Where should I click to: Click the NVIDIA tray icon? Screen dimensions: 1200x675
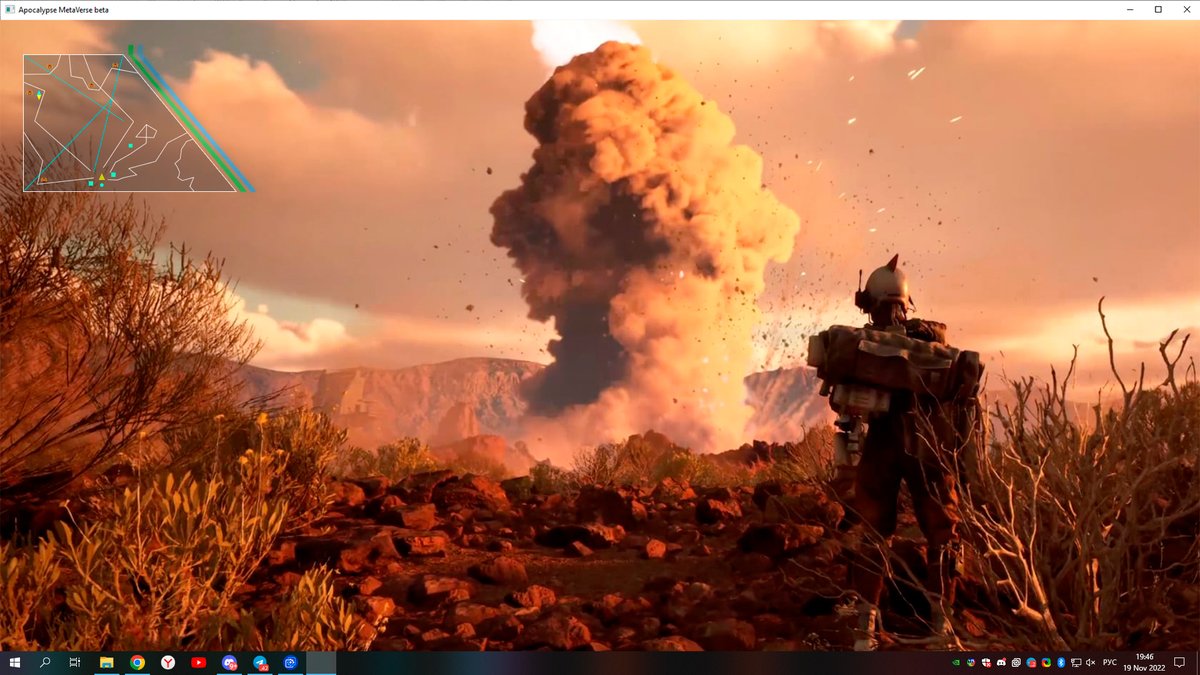coord(956,662)
